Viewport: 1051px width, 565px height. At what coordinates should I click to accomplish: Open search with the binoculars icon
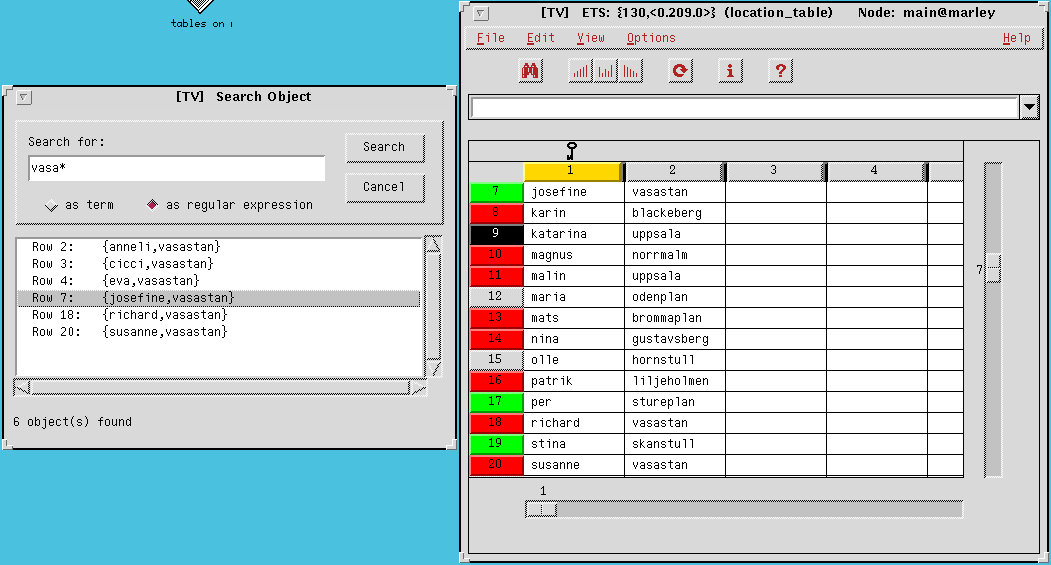[530, 70]
